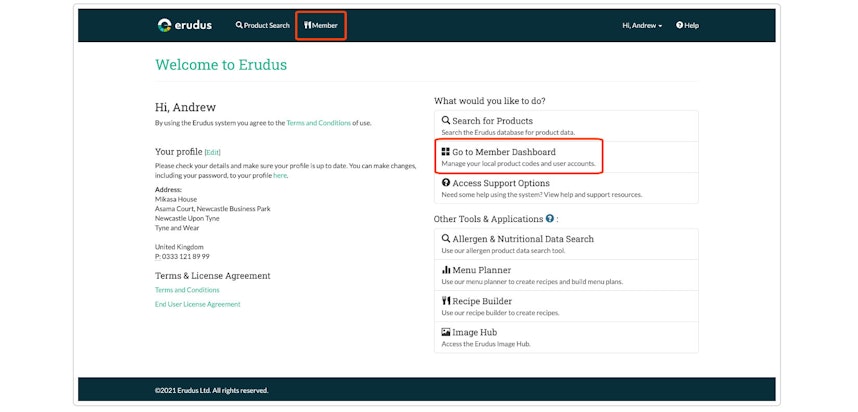This screenshot has width=858, height=412.
Task: Click the Help question mark icon
Action: click(679, 25)
